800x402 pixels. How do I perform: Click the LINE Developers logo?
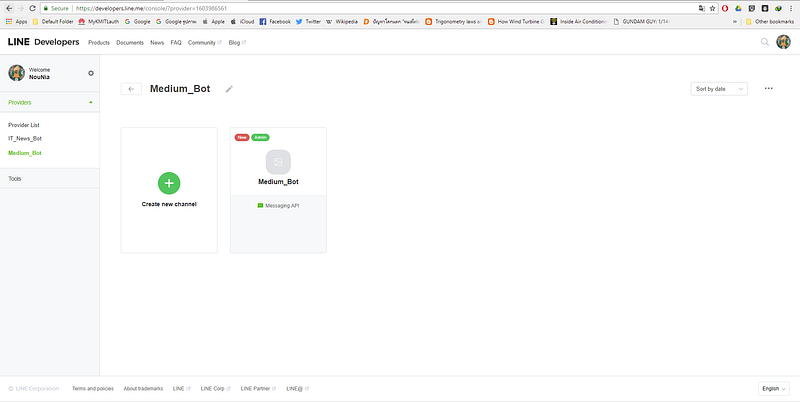[43, 42]
